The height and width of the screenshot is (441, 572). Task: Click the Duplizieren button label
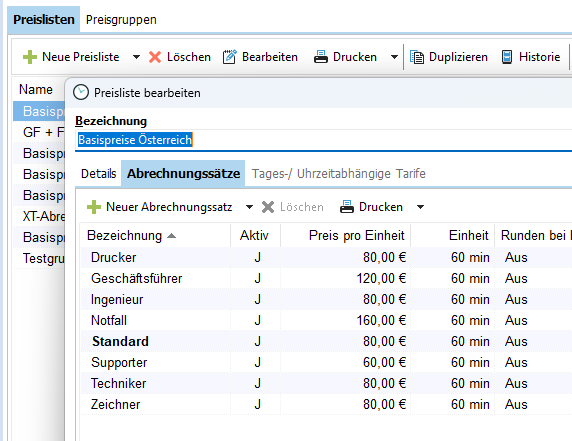(458, 57)
